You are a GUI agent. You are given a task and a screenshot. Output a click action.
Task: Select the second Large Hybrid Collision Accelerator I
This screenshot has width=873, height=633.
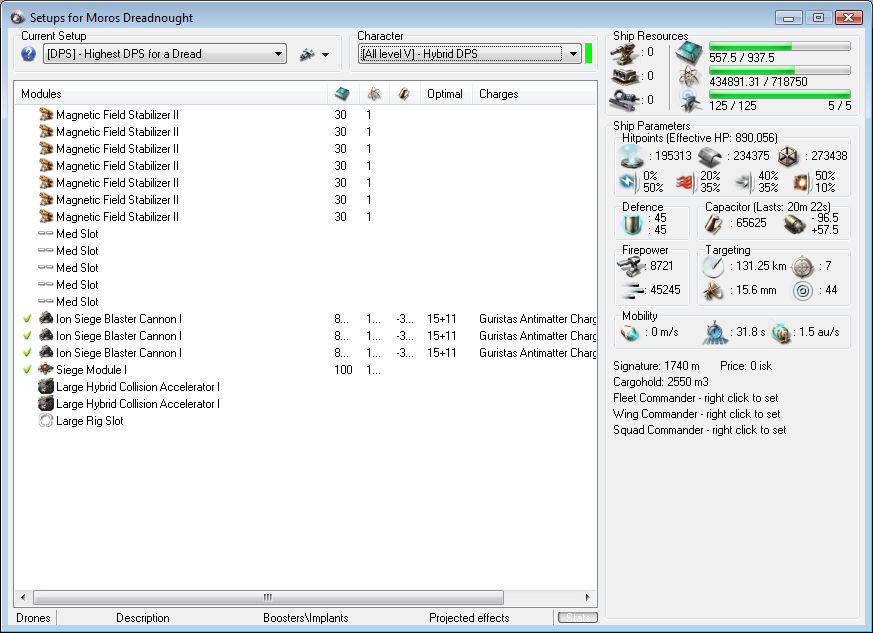click(x=305, y=404)
